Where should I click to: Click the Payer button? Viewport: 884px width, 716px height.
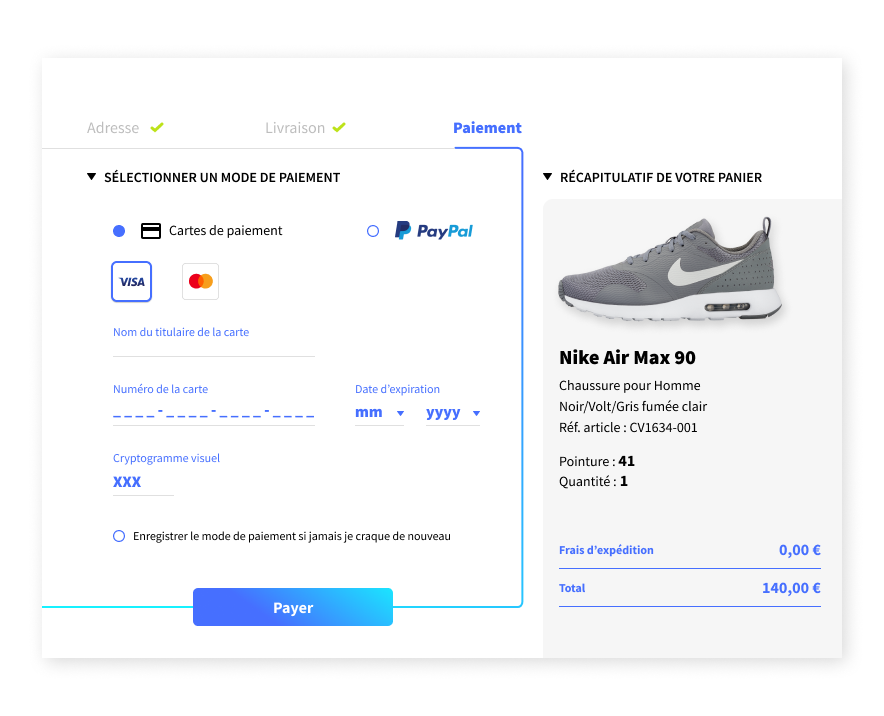point(292,606)
